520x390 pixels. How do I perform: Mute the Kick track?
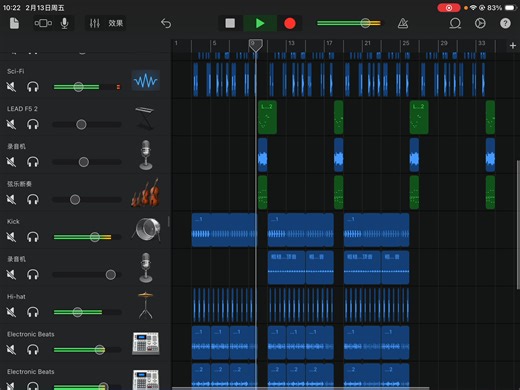click(11, 237)
